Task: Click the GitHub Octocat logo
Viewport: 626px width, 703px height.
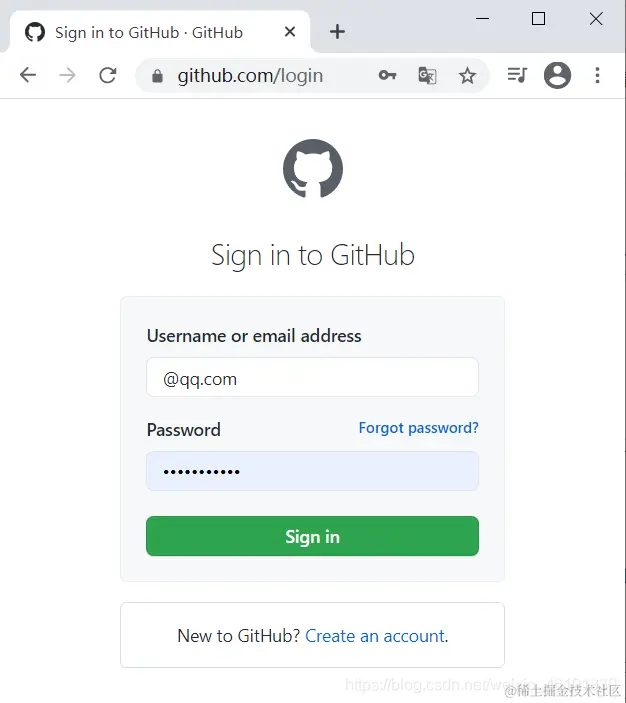Action: pyautogui.click(x=313, y=169)
